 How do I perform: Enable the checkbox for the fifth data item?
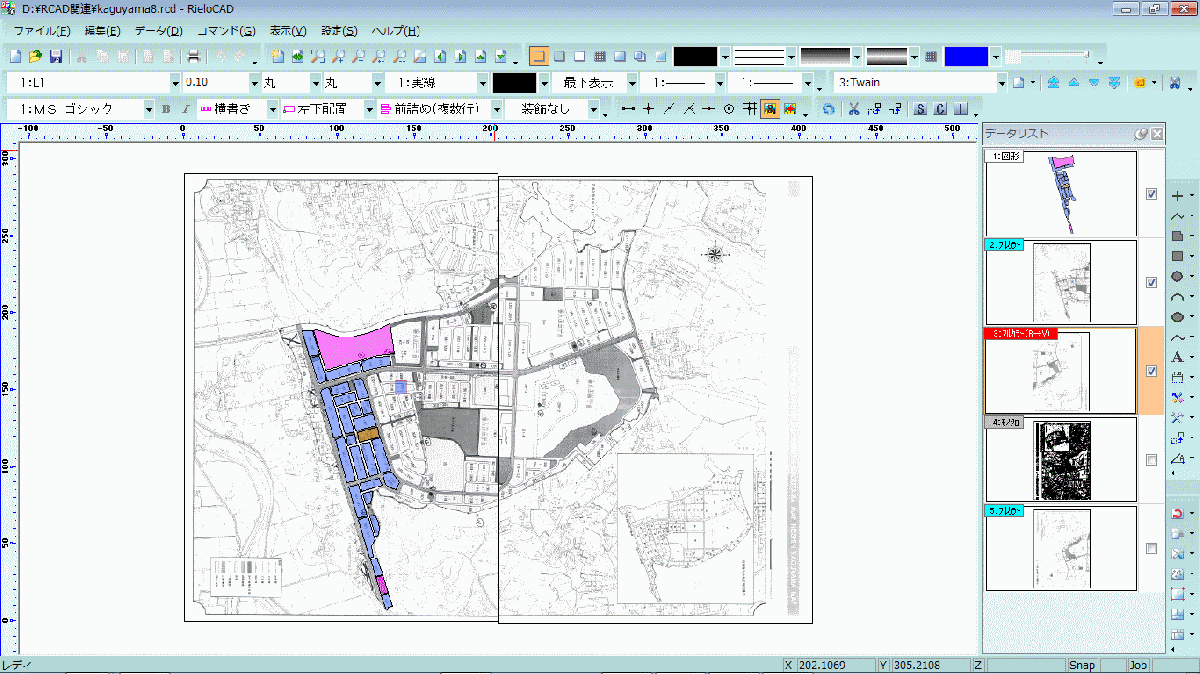1151,549
